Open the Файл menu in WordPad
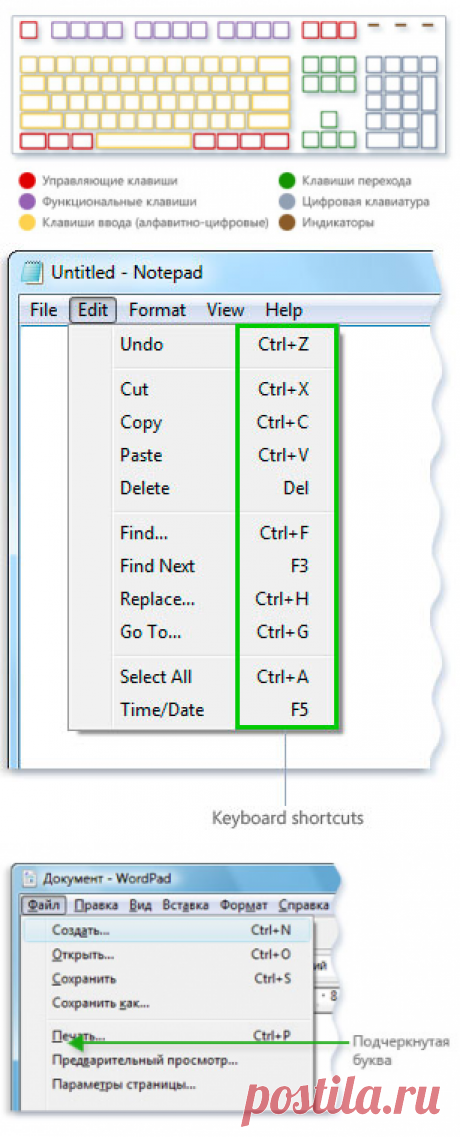The height and width of the screenshot is (1137, 460). tap(44, 905)
